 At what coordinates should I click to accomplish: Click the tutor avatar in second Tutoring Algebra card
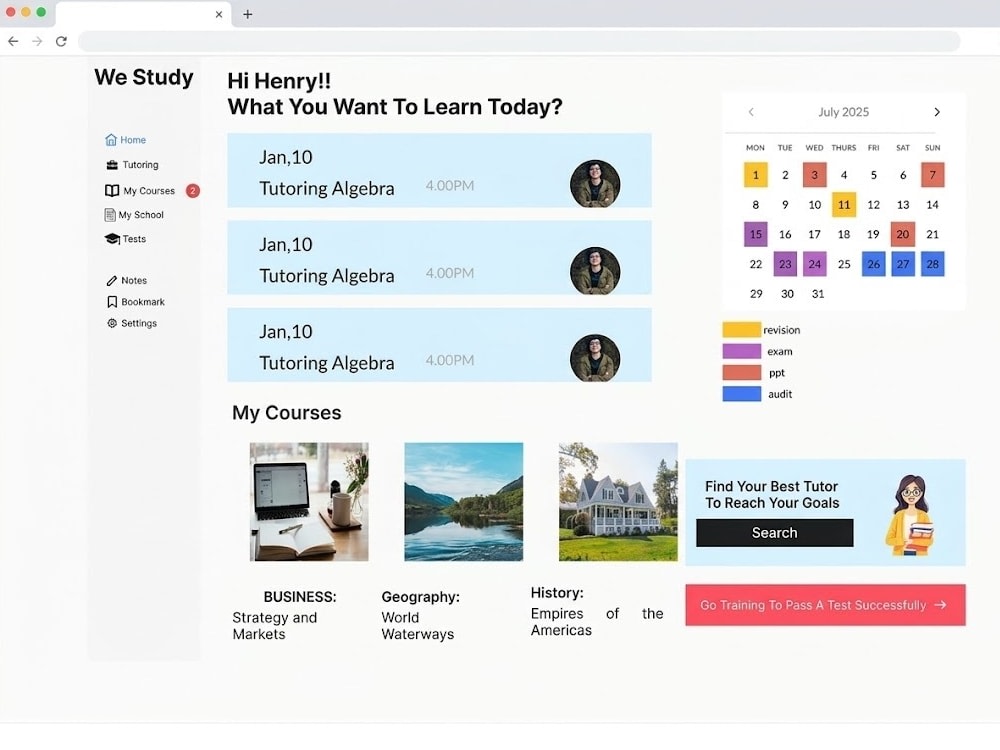595,271
